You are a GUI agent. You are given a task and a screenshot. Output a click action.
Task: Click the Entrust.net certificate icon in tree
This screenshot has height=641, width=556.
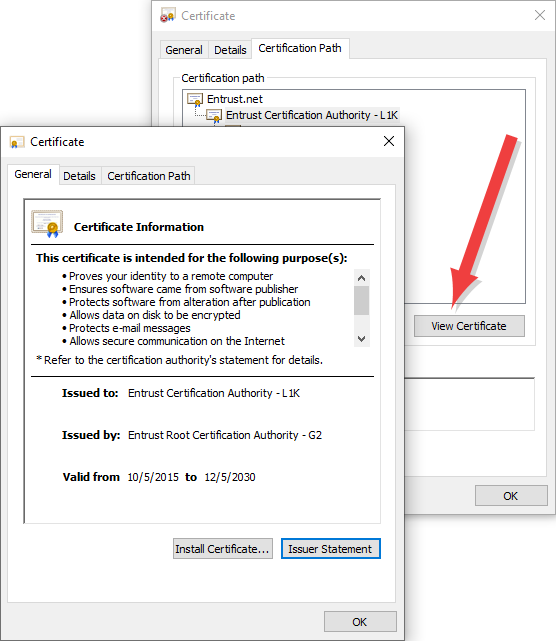click(x=195, y=99)
